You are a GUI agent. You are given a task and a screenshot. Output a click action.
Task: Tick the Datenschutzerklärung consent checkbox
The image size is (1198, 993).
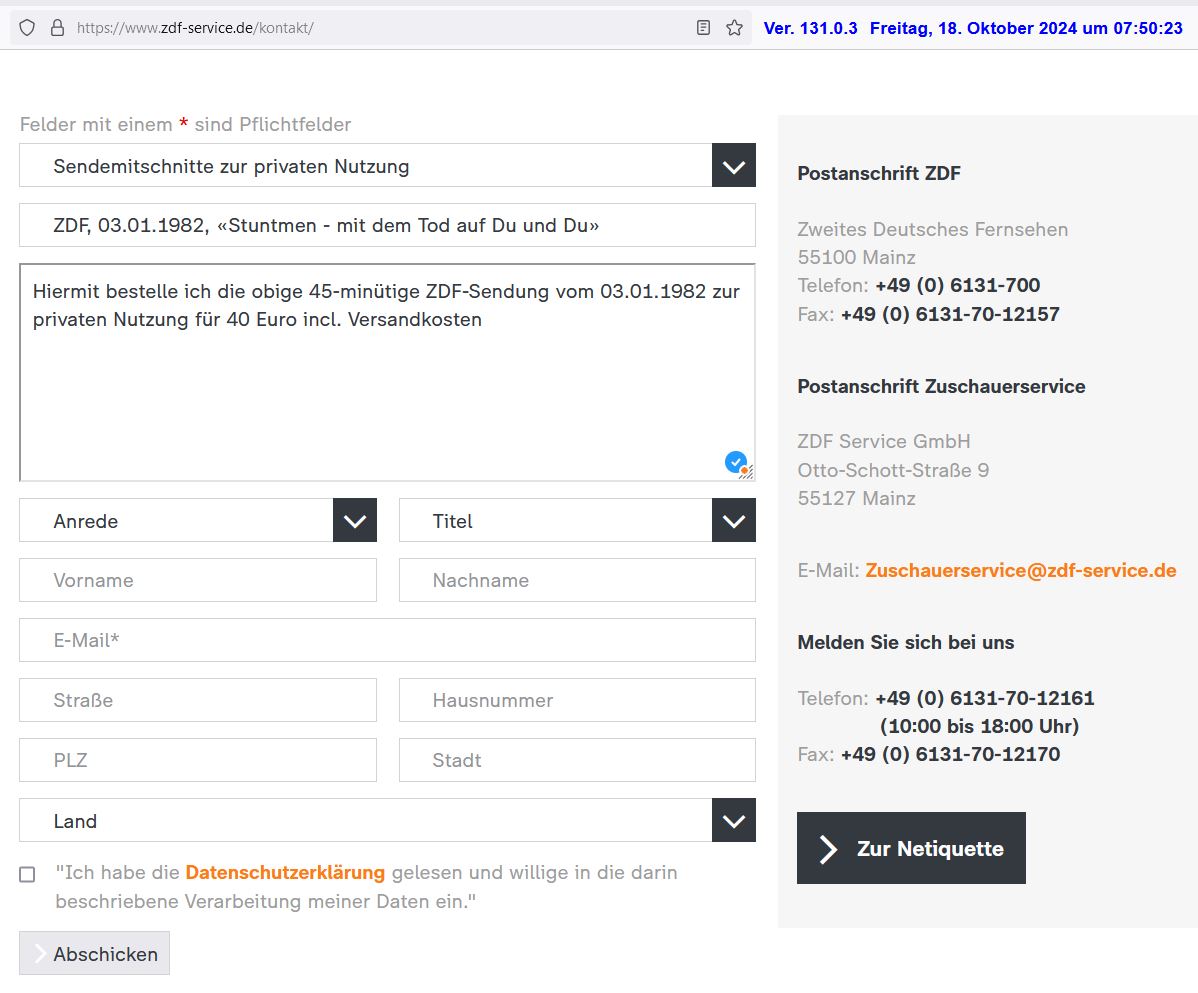(x=27, y=874)
